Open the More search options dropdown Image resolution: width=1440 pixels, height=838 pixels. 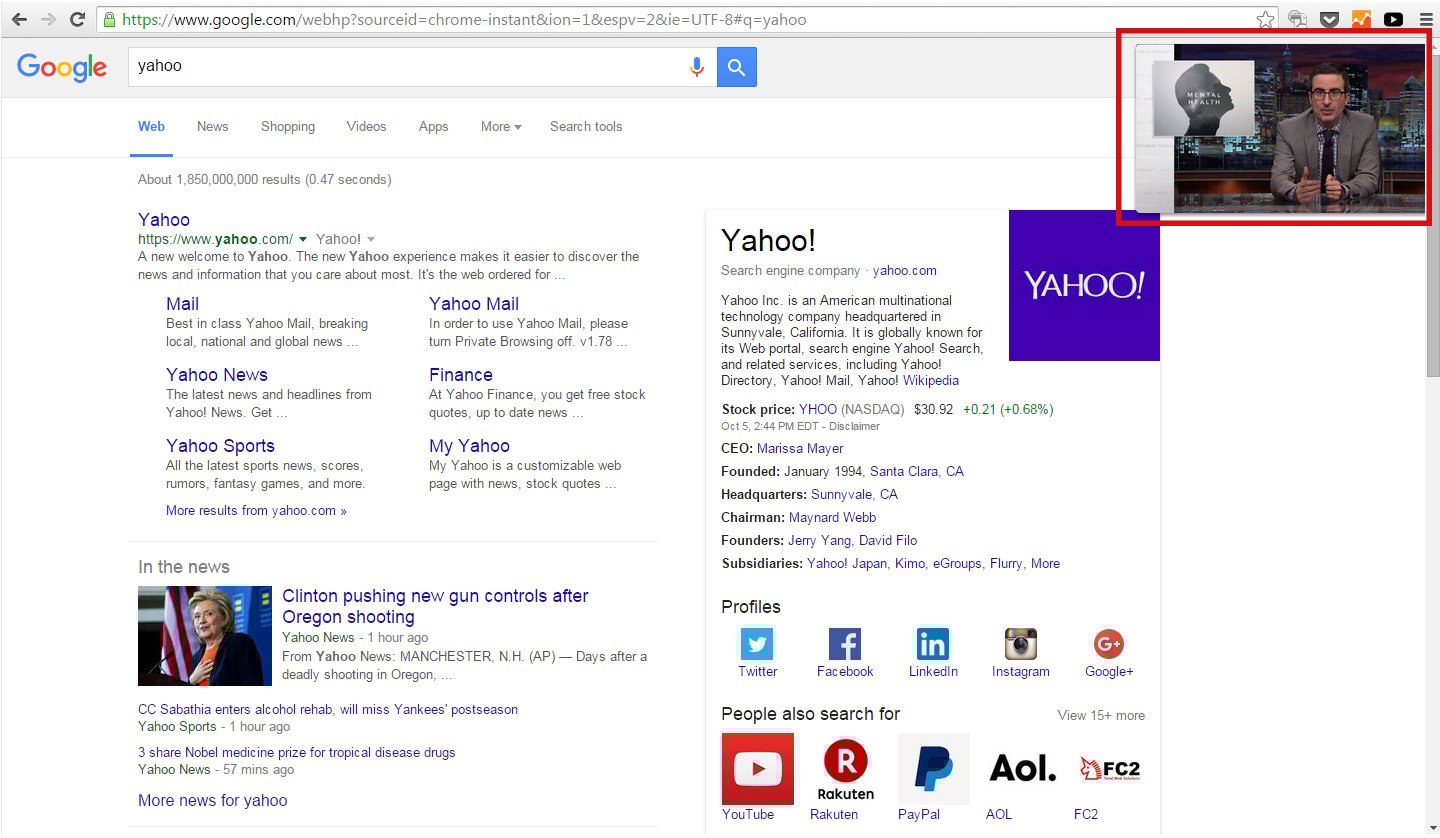pyautogui.click(x=501, y=127)
